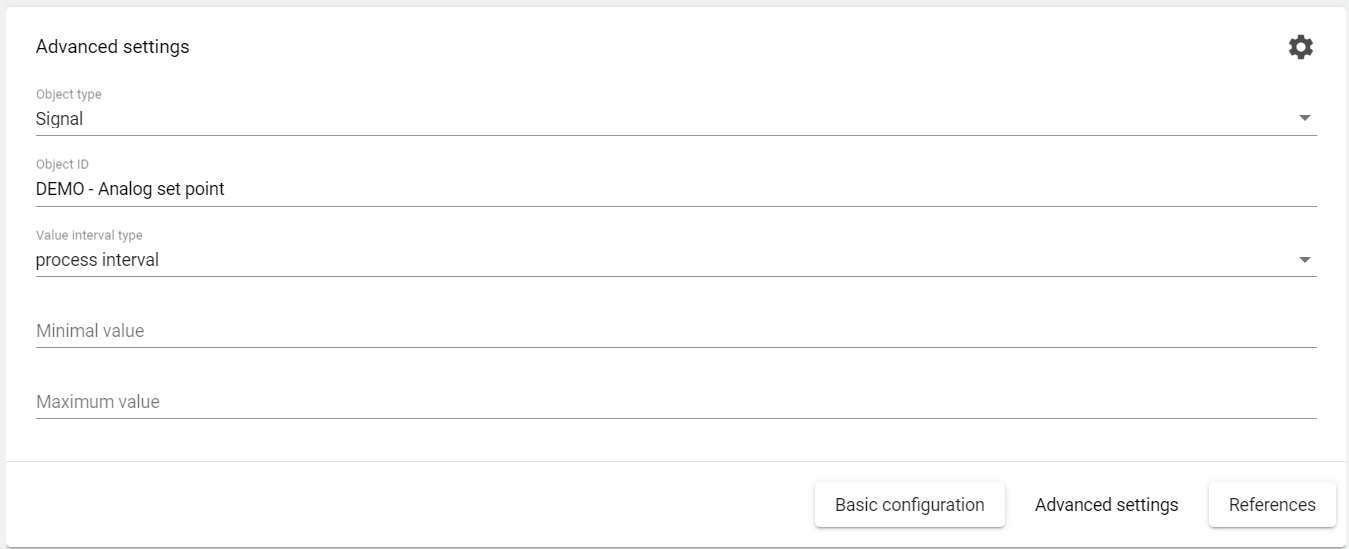The image size is (1349, 549).
Task: Click the 'Object ID' field label
Action: point(62,164)
